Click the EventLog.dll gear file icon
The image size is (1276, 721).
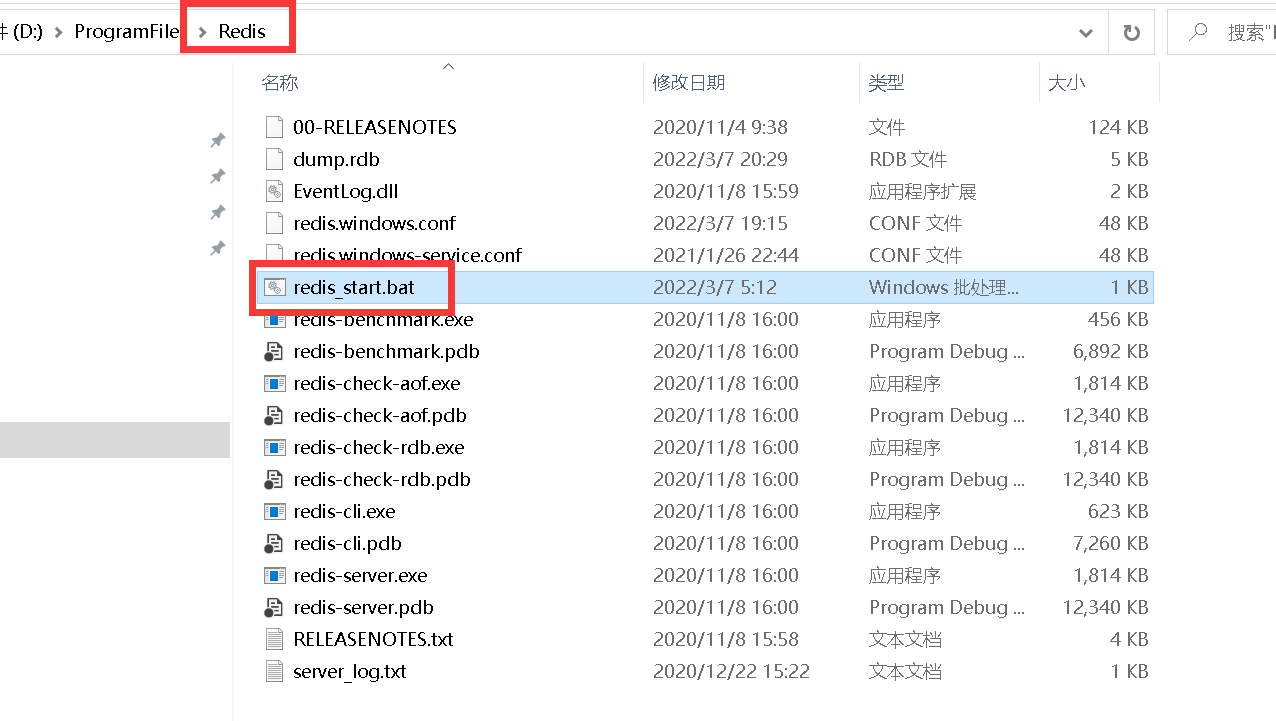click(x=274, y=191)
